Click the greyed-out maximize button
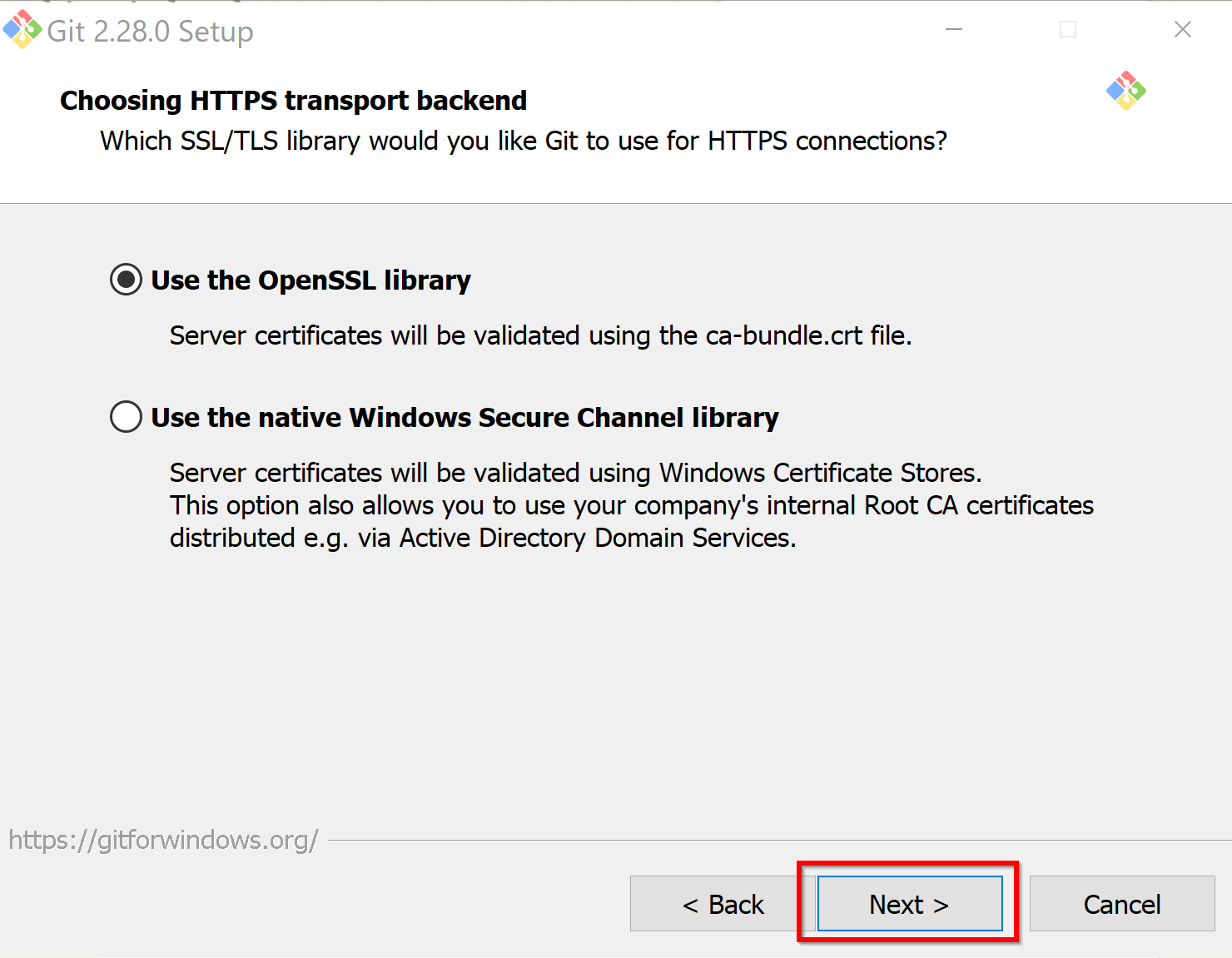The height and width of the screenshot is (958, 1232). (1068, 29)
